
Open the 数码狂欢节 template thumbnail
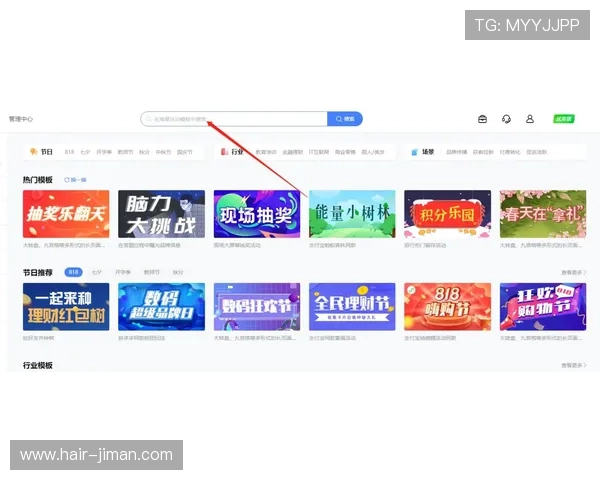(x=257, y=307)
